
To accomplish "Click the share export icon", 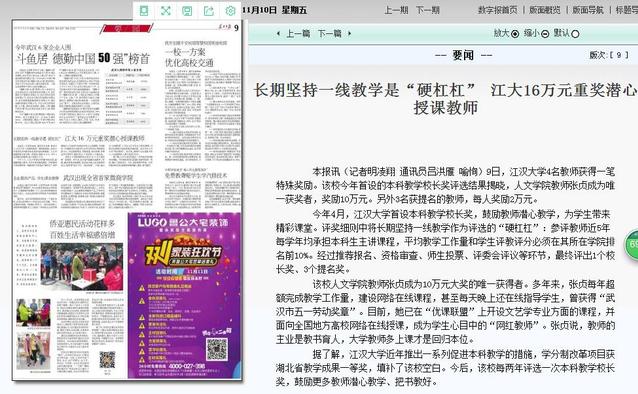I will 209,11.
